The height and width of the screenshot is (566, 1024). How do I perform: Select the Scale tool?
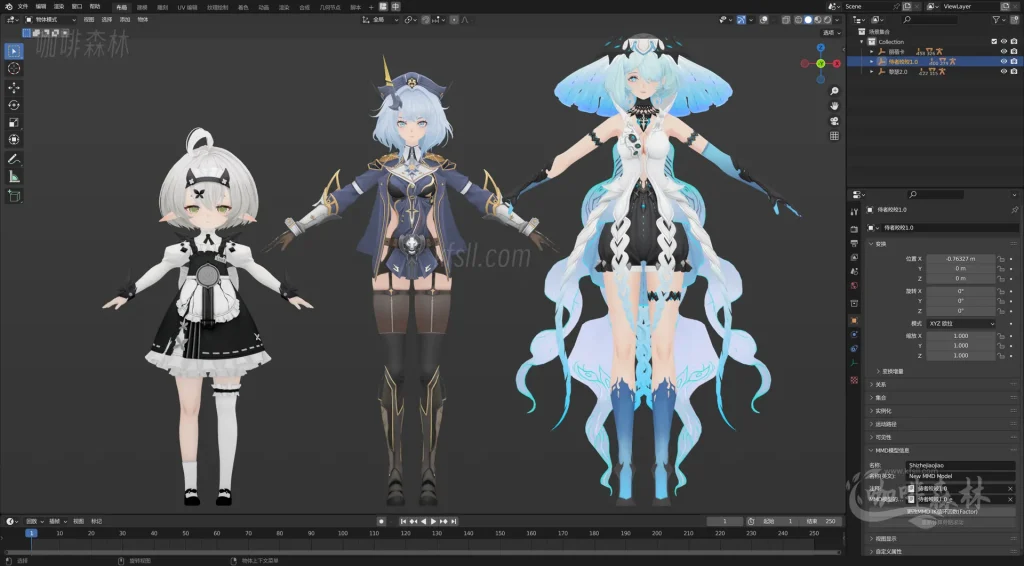pos(14,122)
